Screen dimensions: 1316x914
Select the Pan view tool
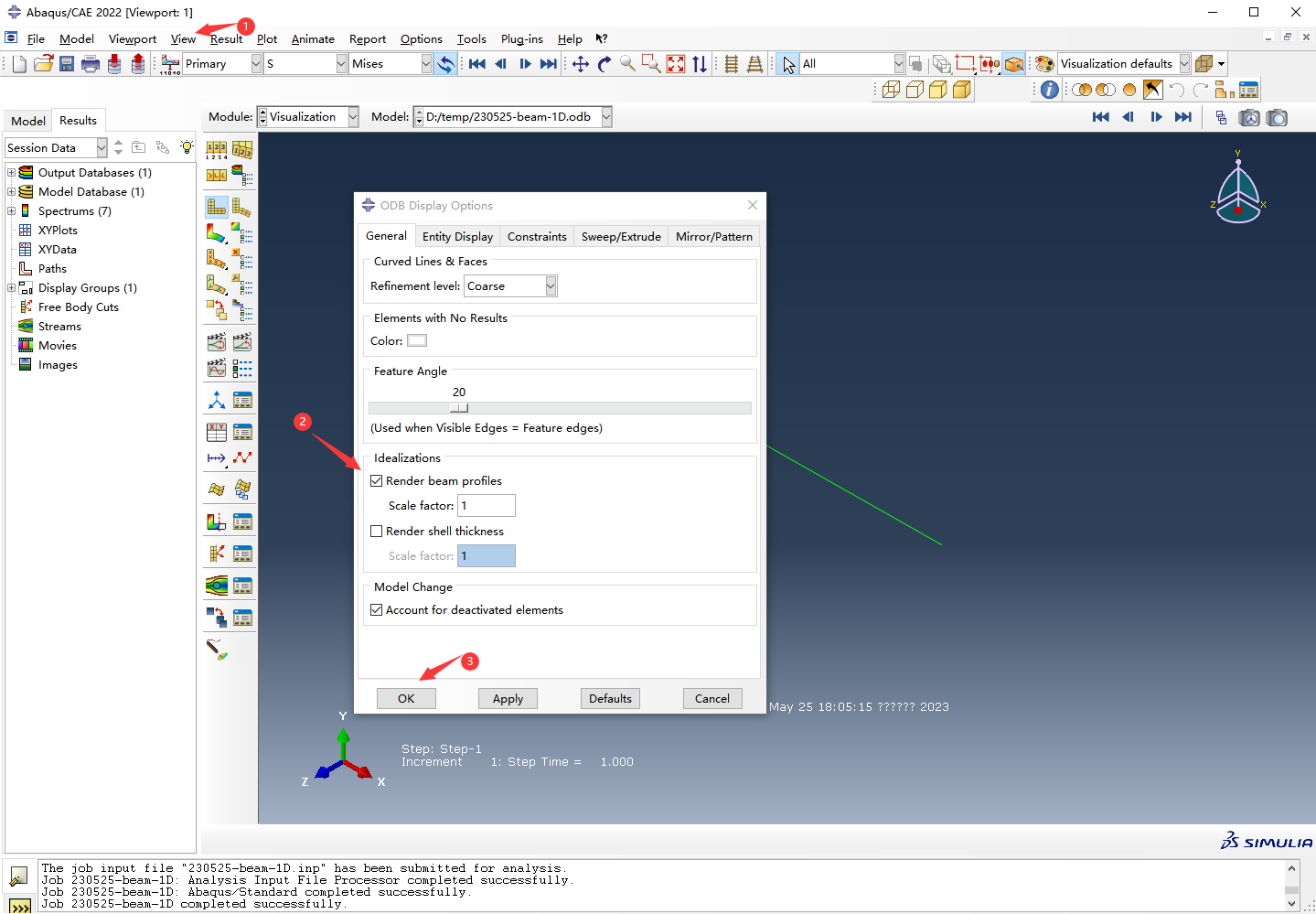581,64
